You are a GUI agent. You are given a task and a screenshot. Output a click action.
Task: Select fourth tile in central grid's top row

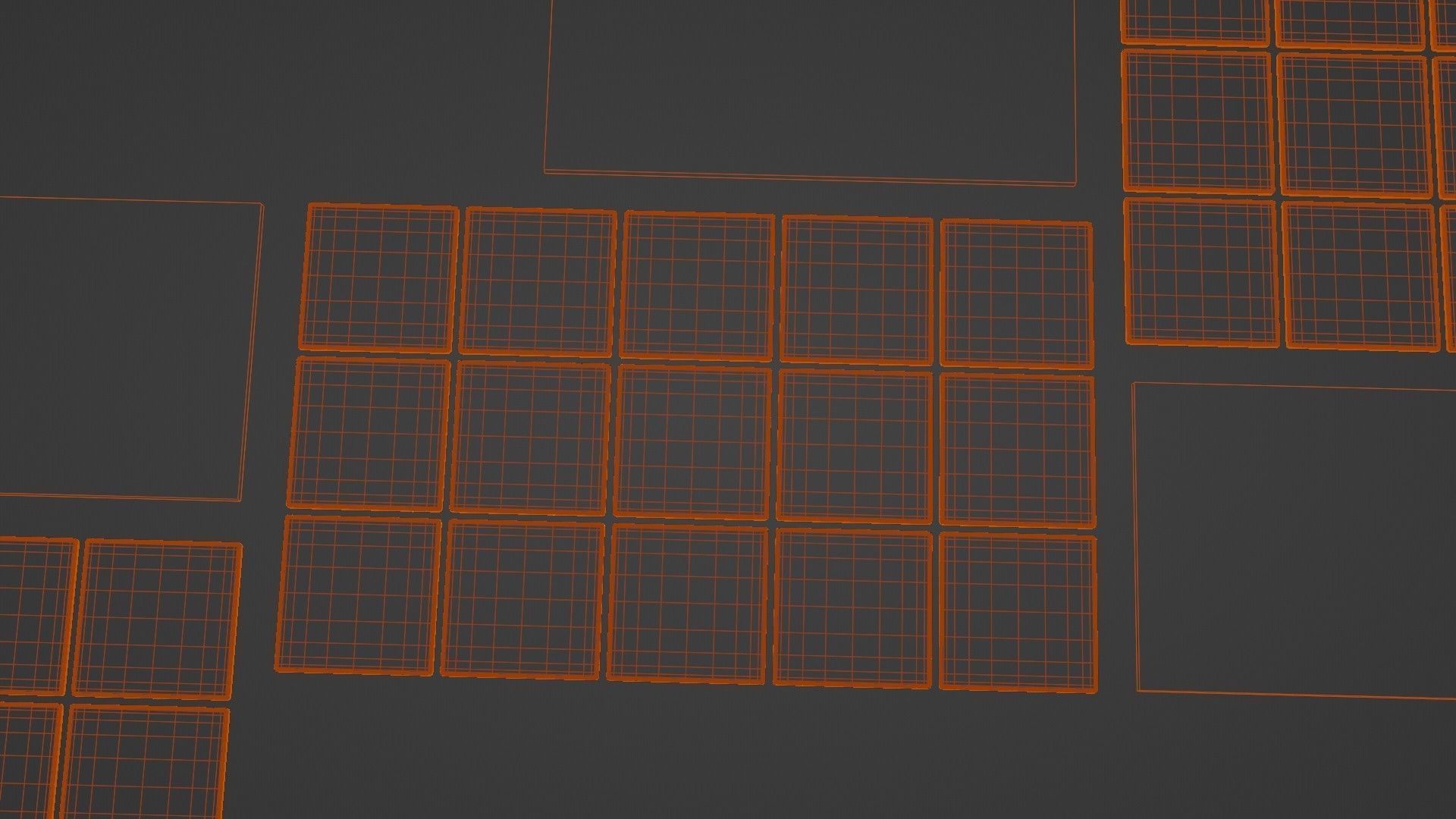pos(857,290)
